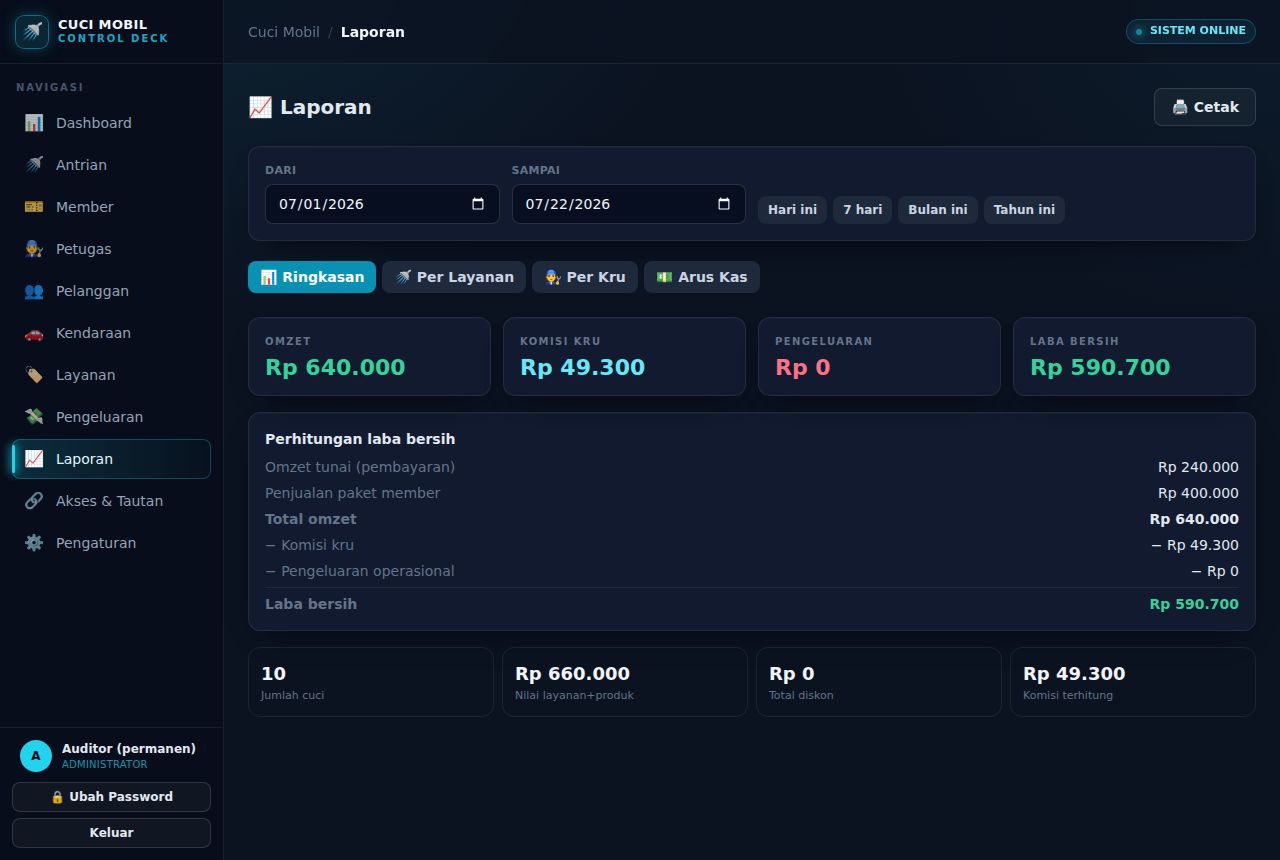This screenshot has height=860, width=1280.
Task: Apply the Bulan ini date filter
Action: (x=938, y=210)
